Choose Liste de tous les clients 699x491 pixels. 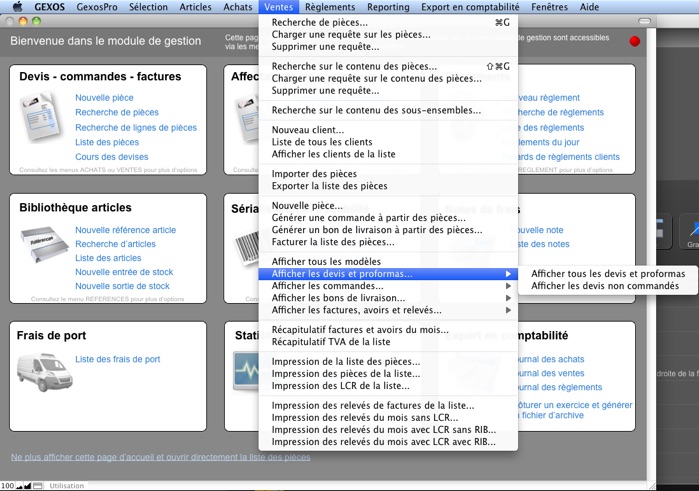[388, 142]
